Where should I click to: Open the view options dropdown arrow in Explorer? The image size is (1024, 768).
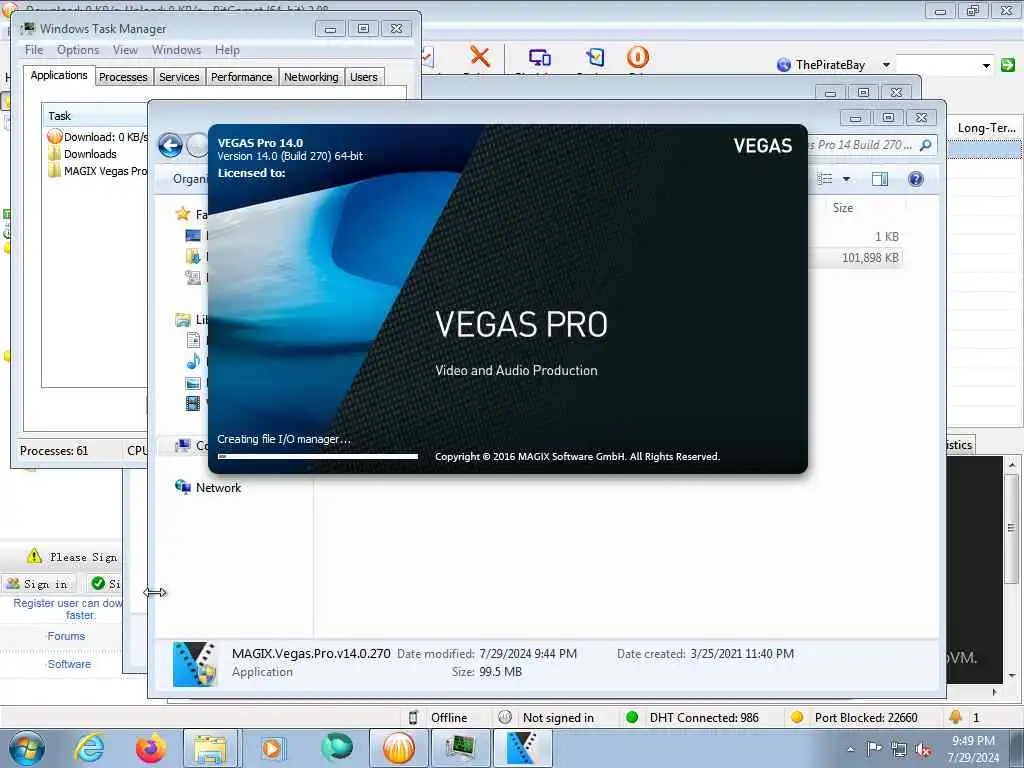click(846, 179)
